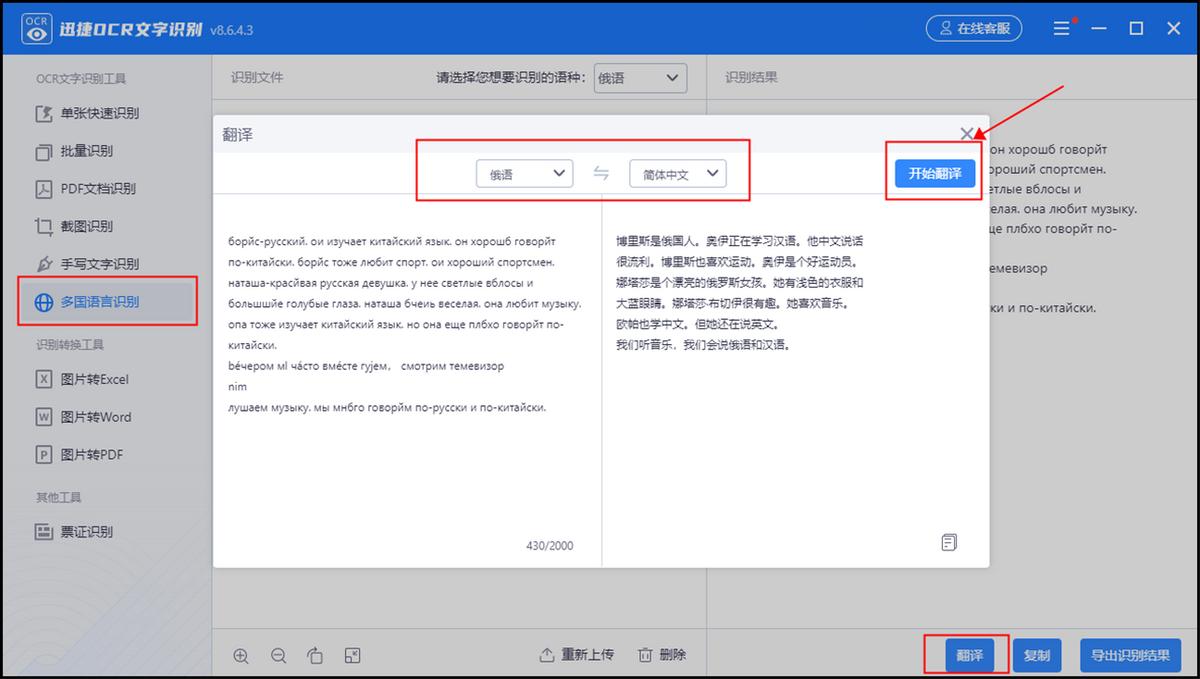
Task: Zoom in on the uploaded document
Action: (241, 655)
